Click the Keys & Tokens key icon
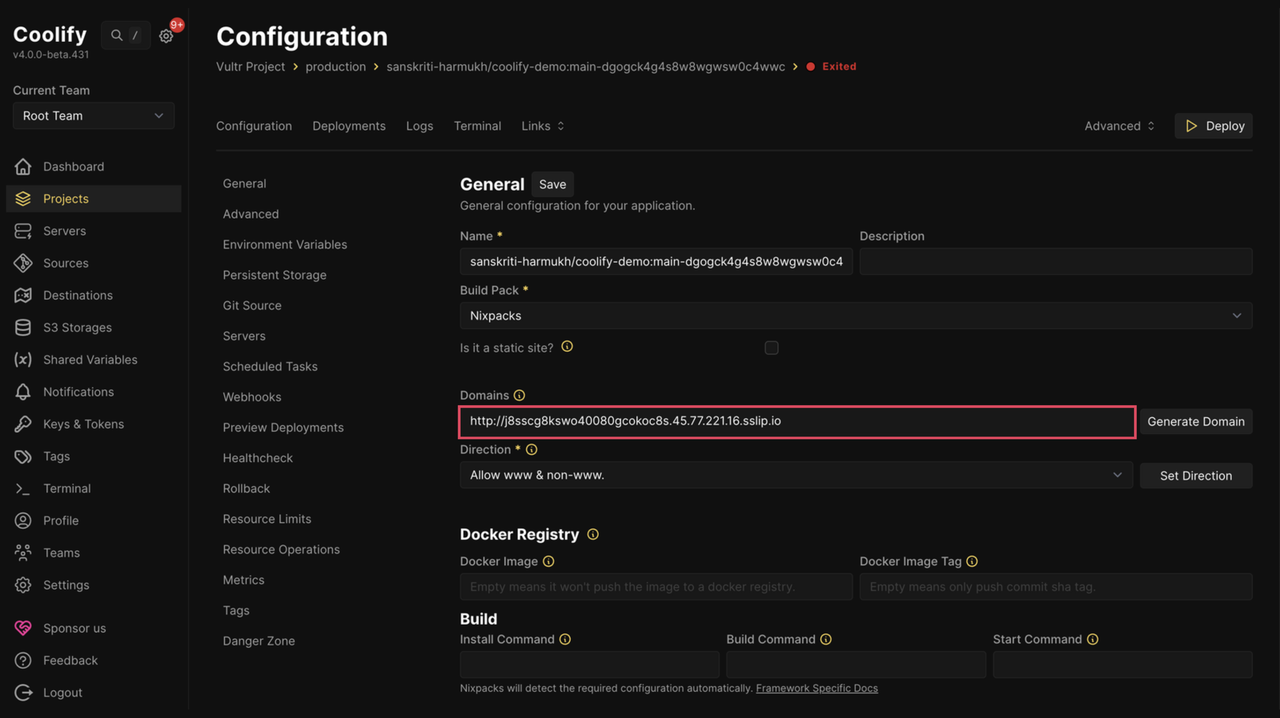The image size is (1280, 718). click(x=23, y=424)
